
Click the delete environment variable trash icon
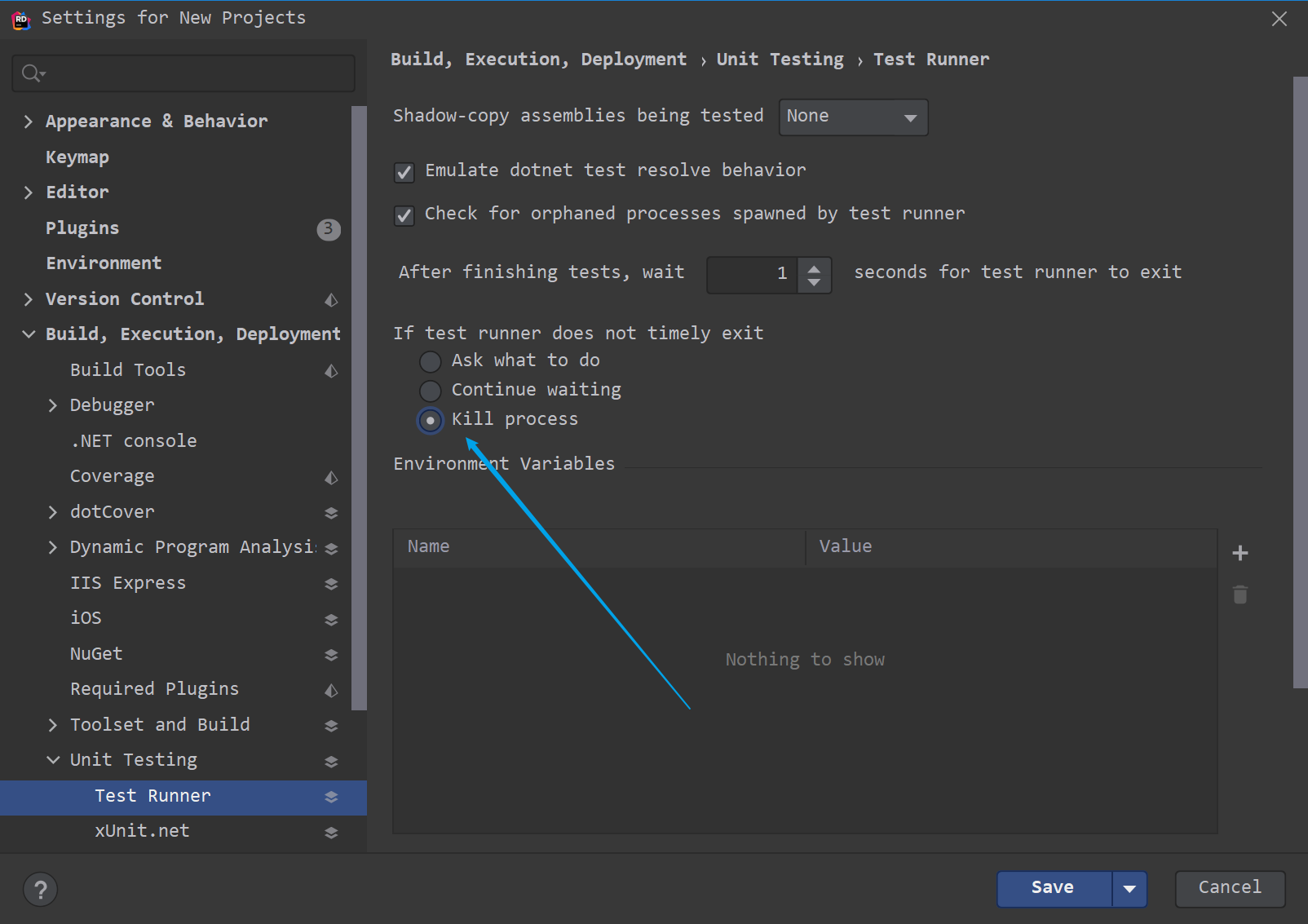click(x=1240, y=595)
